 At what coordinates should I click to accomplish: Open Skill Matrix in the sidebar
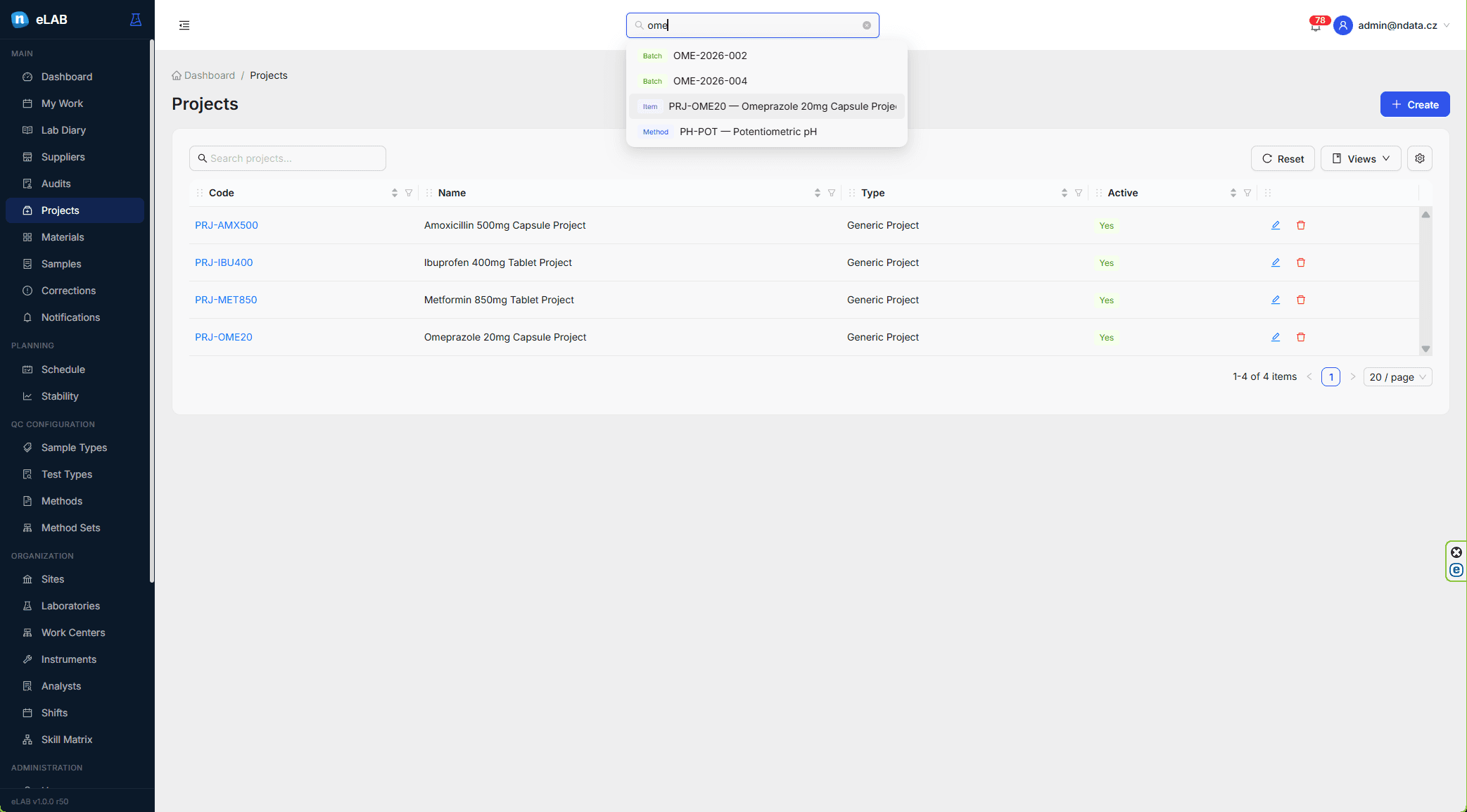[x=75, y=740]
